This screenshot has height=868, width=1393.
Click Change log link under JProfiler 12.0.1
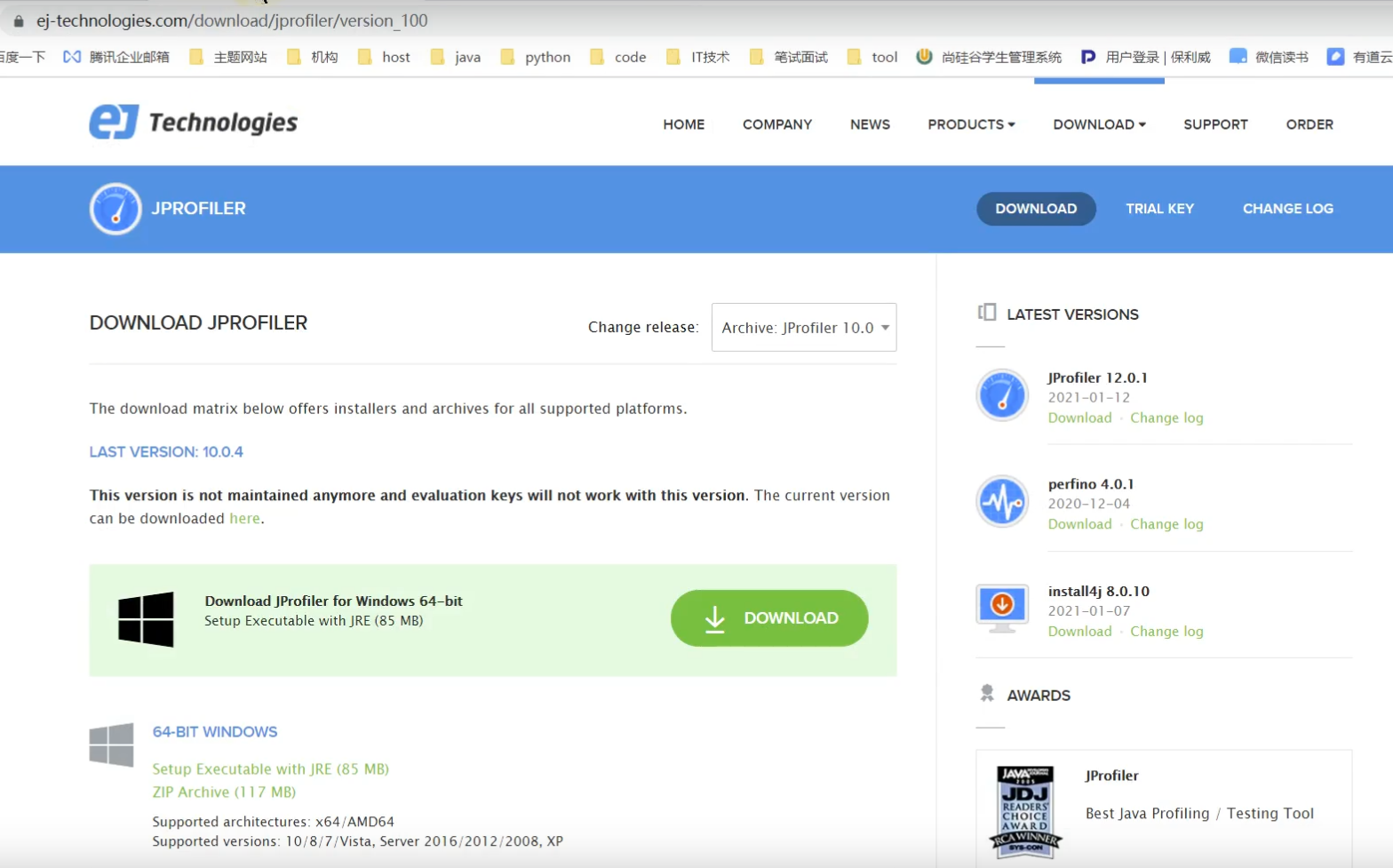[1166, 418]
